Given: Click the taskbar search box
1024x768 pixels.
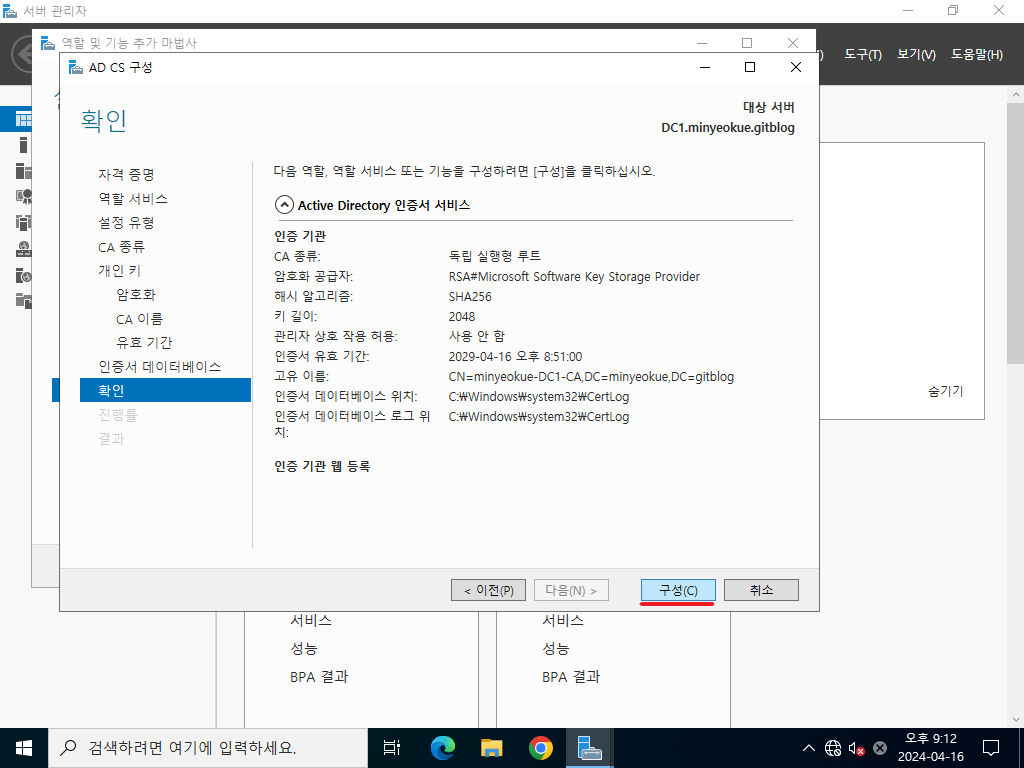Looking at the screenshot, I should (x=208, y=748).
